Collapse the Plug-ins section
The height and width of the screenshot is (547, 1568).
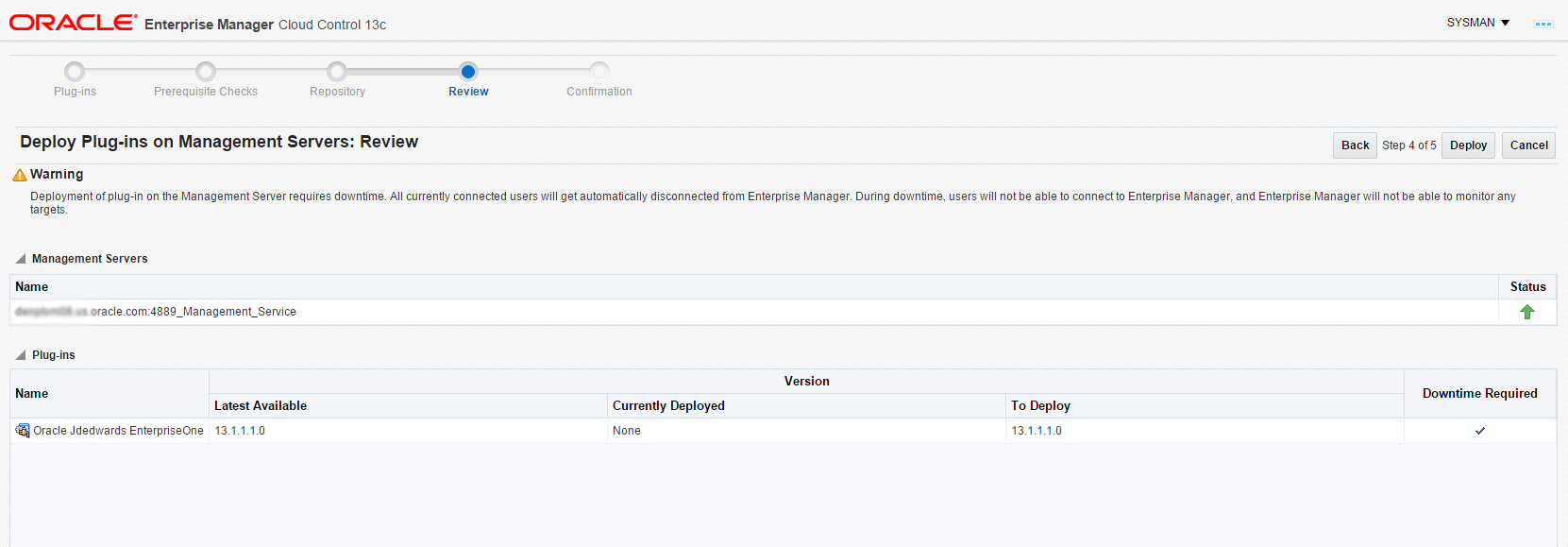[x=21, y=355]
